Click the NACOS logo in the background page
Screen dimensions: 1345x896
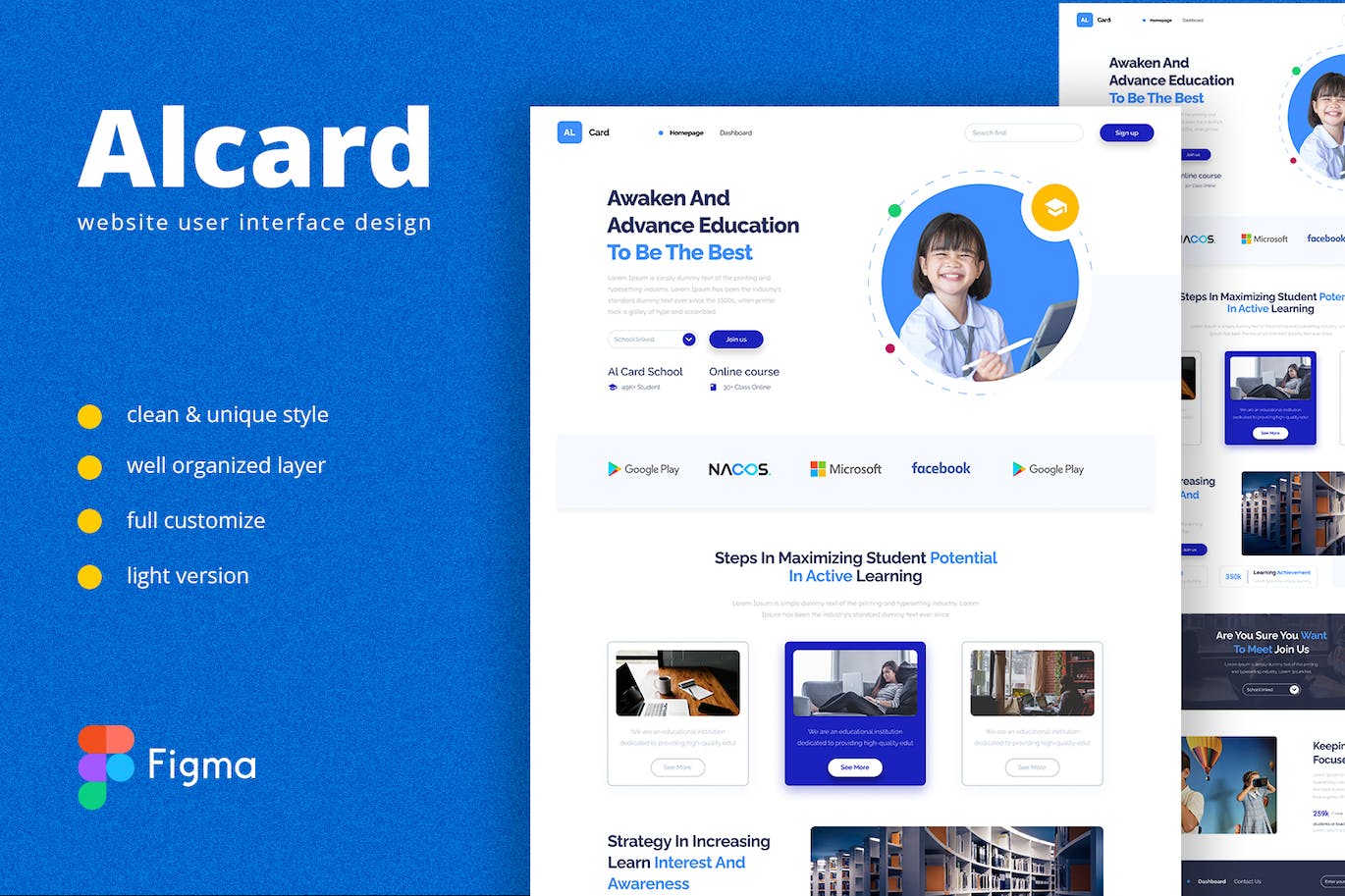pyautogui.click(x=1198, y=238)
